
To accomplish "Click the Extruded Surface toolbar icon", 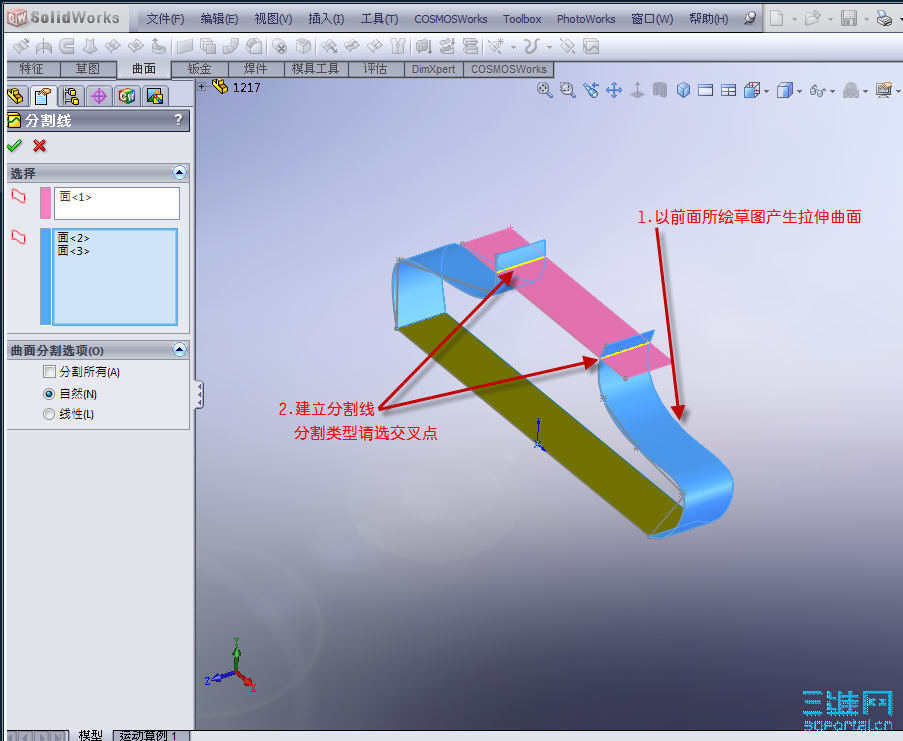I will coord(21,46).
